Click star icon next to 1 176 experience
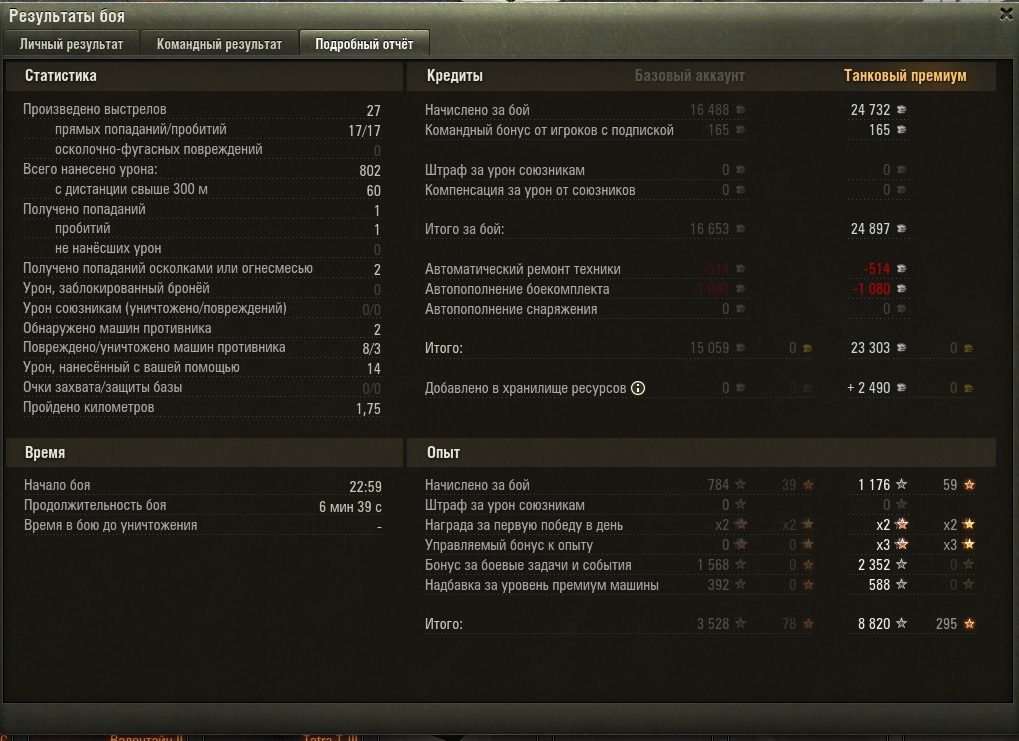 (x=901, y=484)
